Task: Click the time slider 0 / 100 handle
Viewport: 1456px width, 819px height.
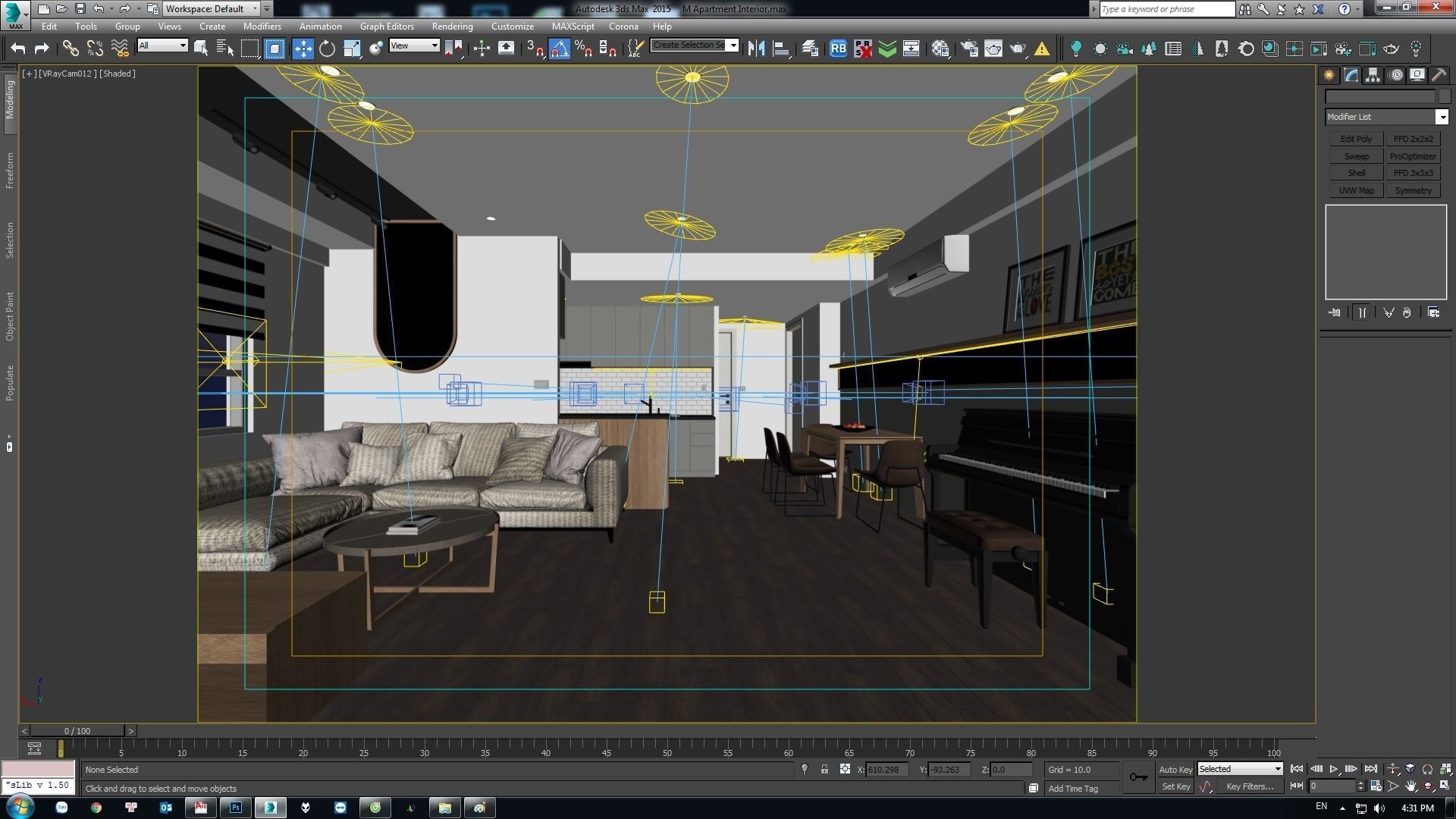Action: click(x=77, y=731)
